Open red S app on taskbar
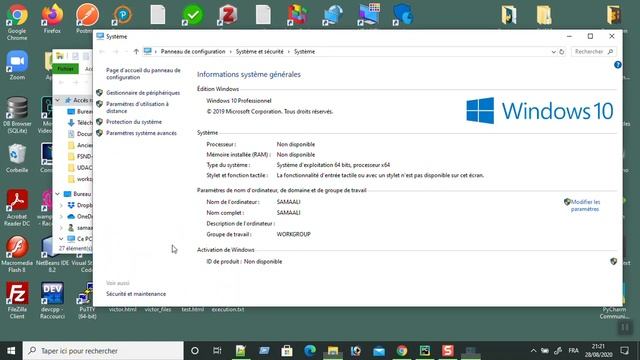 point(448,351)
